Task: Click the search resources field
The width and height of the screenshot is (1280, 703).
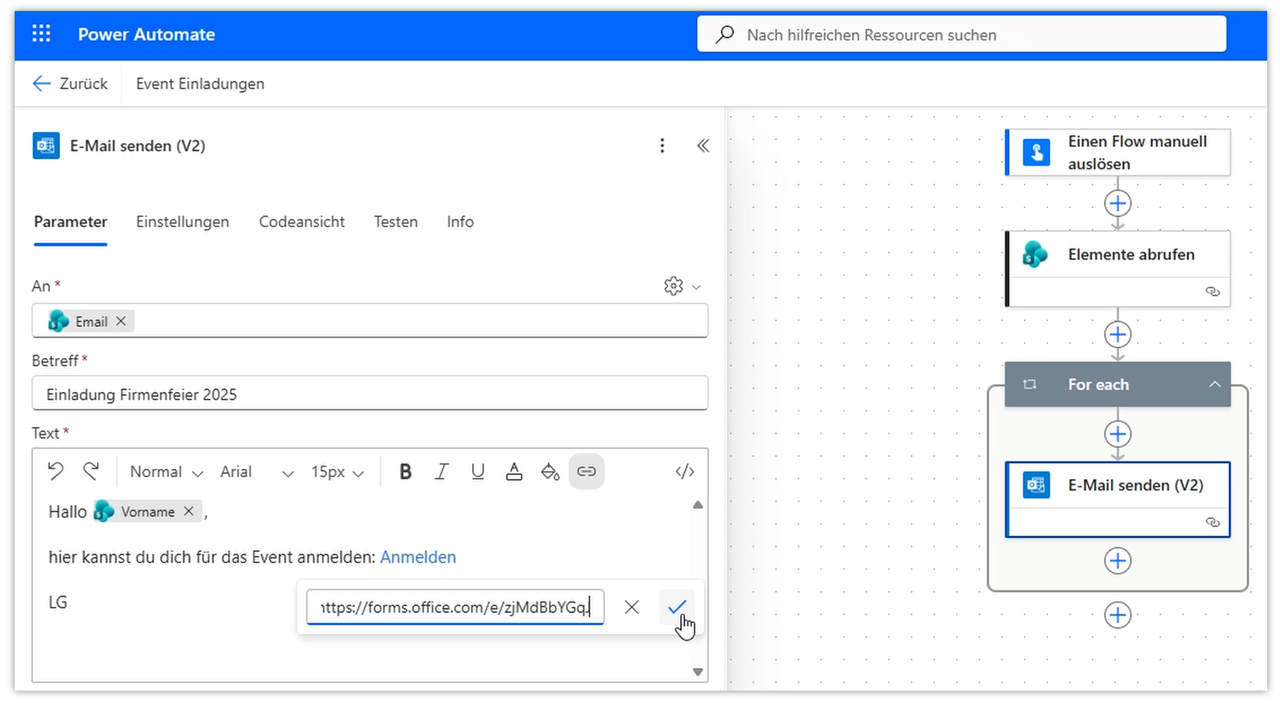Action: pyautogui.click(x=962, y=35)
